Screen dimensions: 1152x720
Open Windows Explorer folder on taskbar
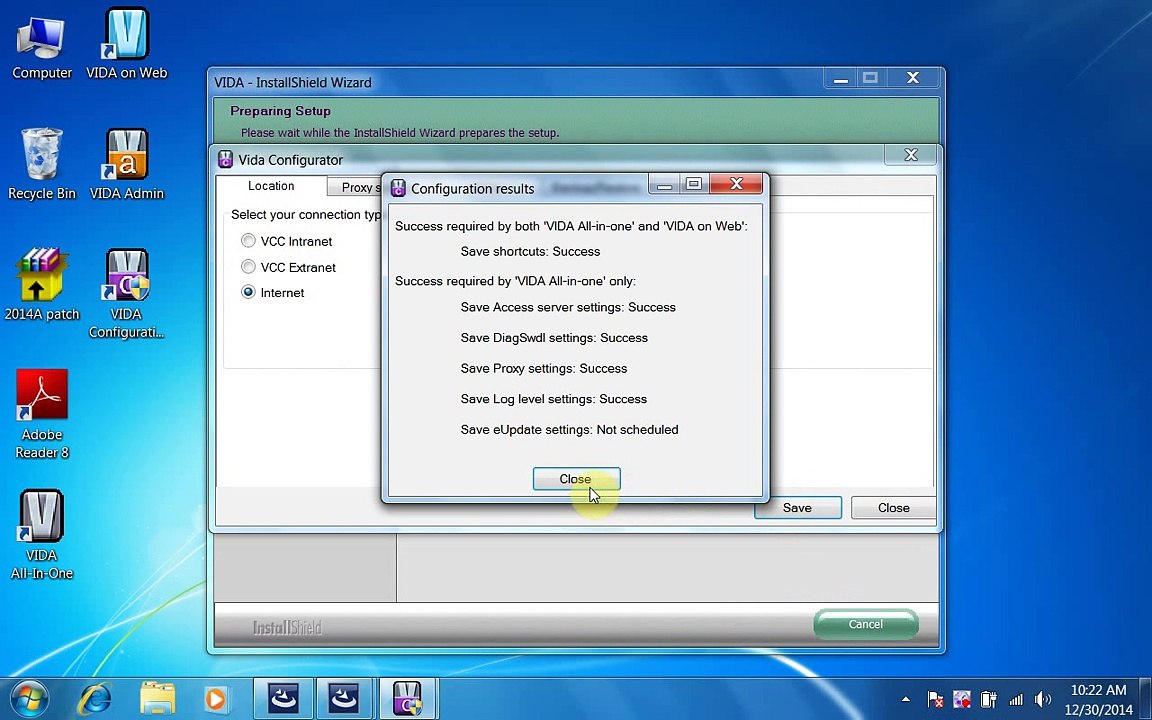point(157,699)
